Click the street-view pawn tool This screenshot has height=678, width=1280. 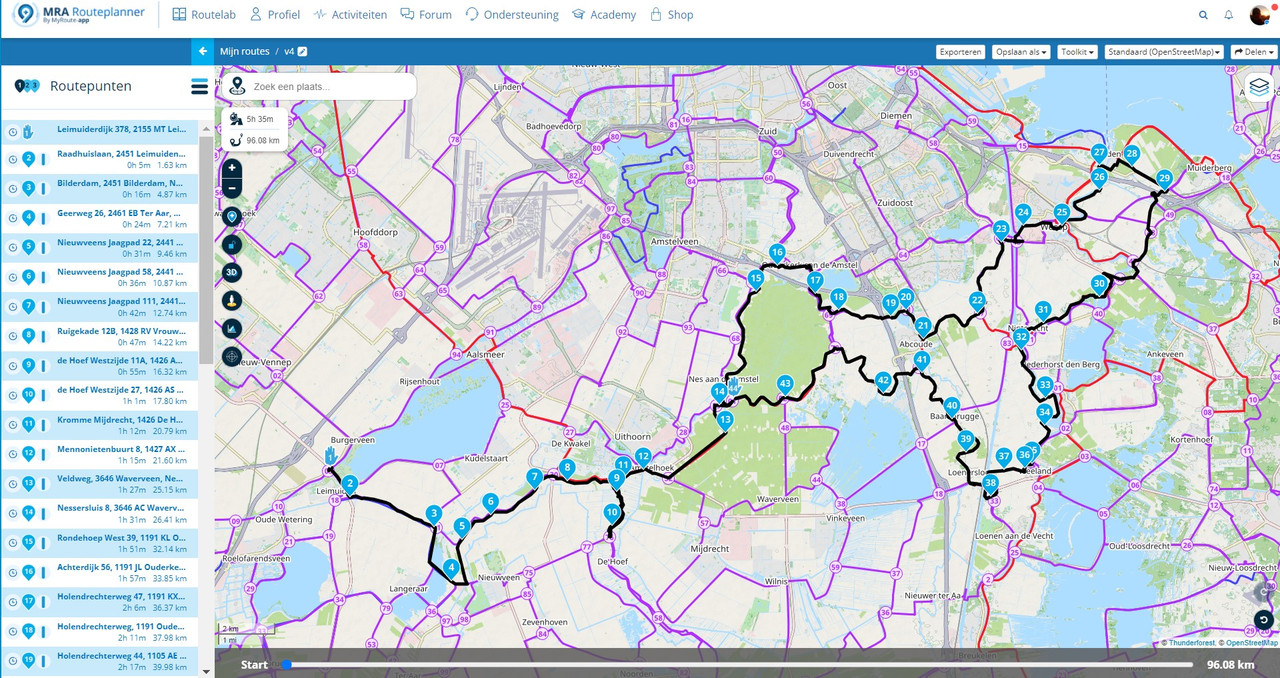[x=232, y=300]
